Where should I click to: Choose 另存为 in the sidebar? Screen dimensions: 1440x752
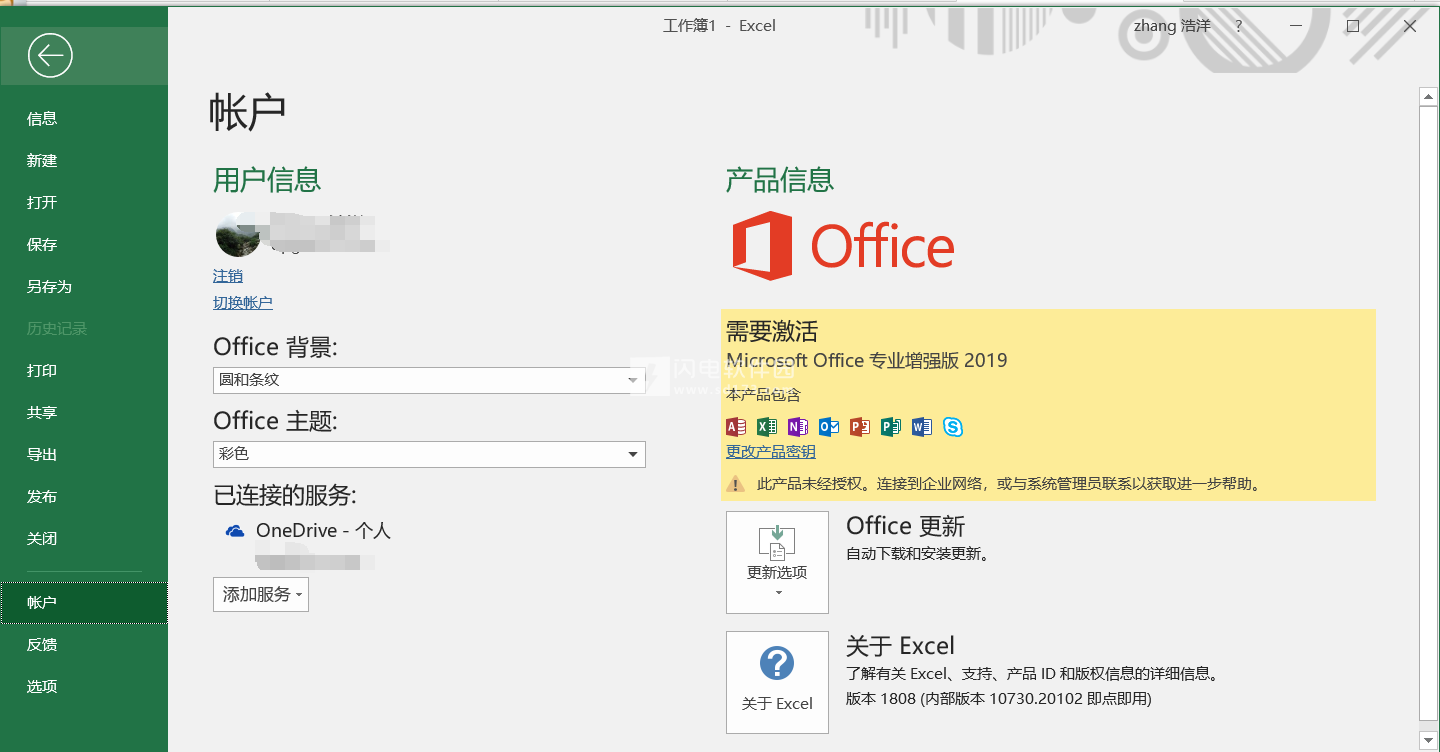pyautogui.click(x=84, y=286)
